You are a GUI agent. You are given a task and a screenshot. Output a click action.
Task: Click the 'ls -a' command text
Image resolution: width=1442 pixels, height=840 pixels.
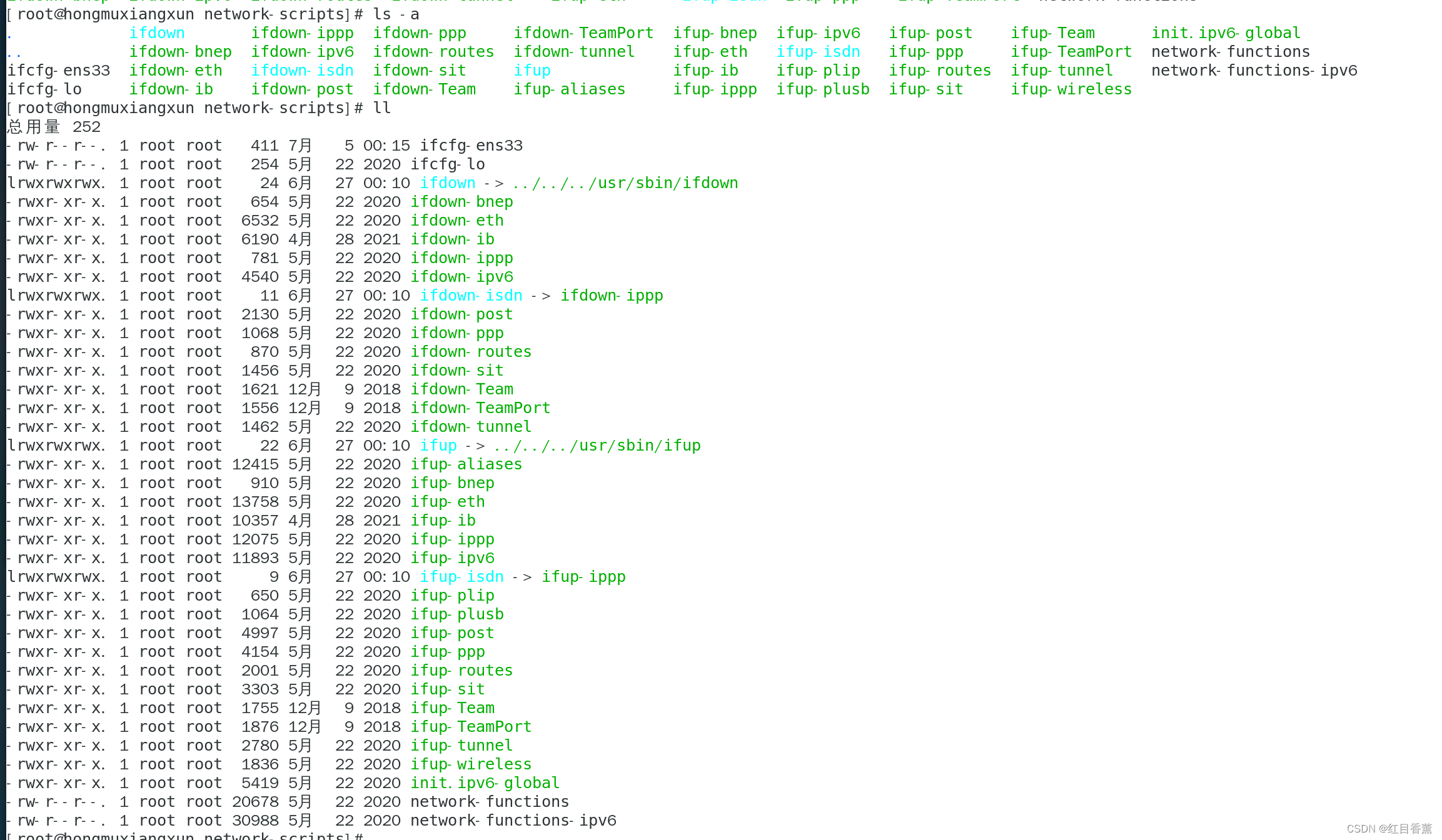point(396,14)
